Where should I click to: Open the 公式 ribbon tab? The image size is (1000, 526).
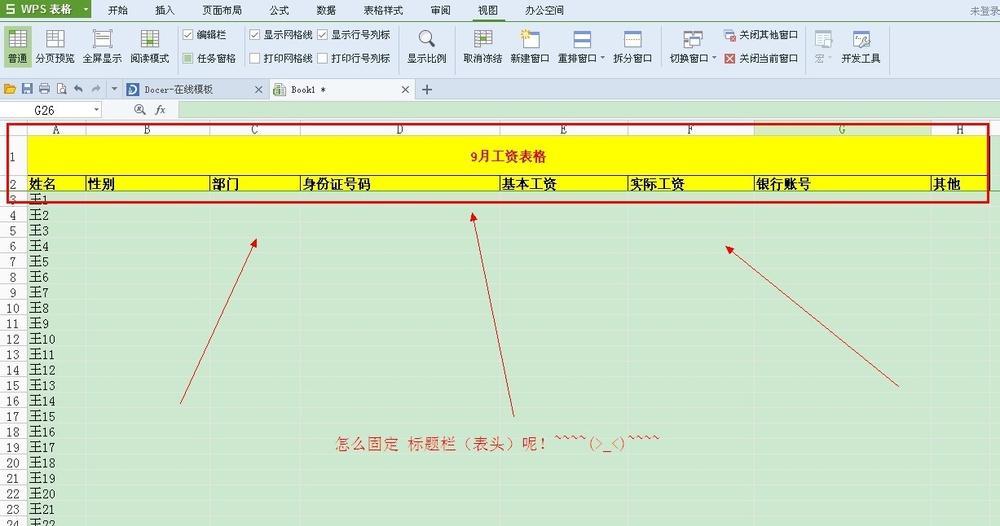click(x=279, y=10)
